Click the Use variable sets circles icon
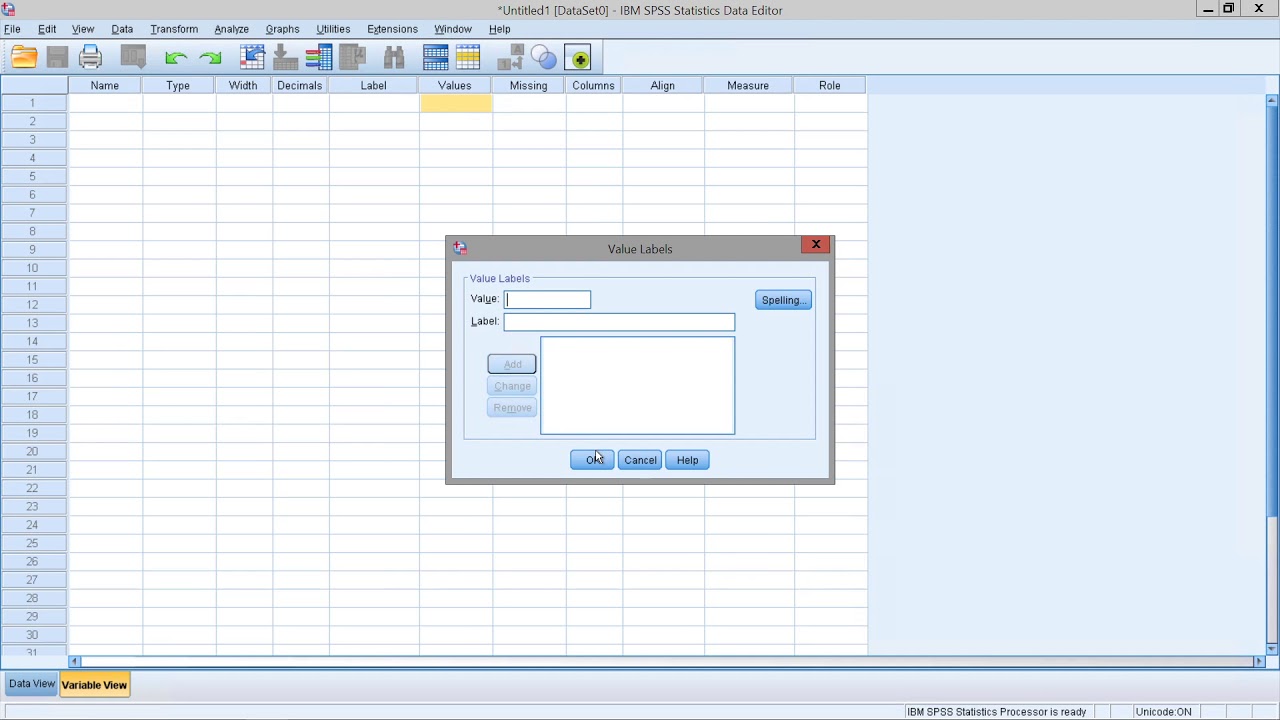This screenshot has width=1280, height=720. (x=543, y=58)
